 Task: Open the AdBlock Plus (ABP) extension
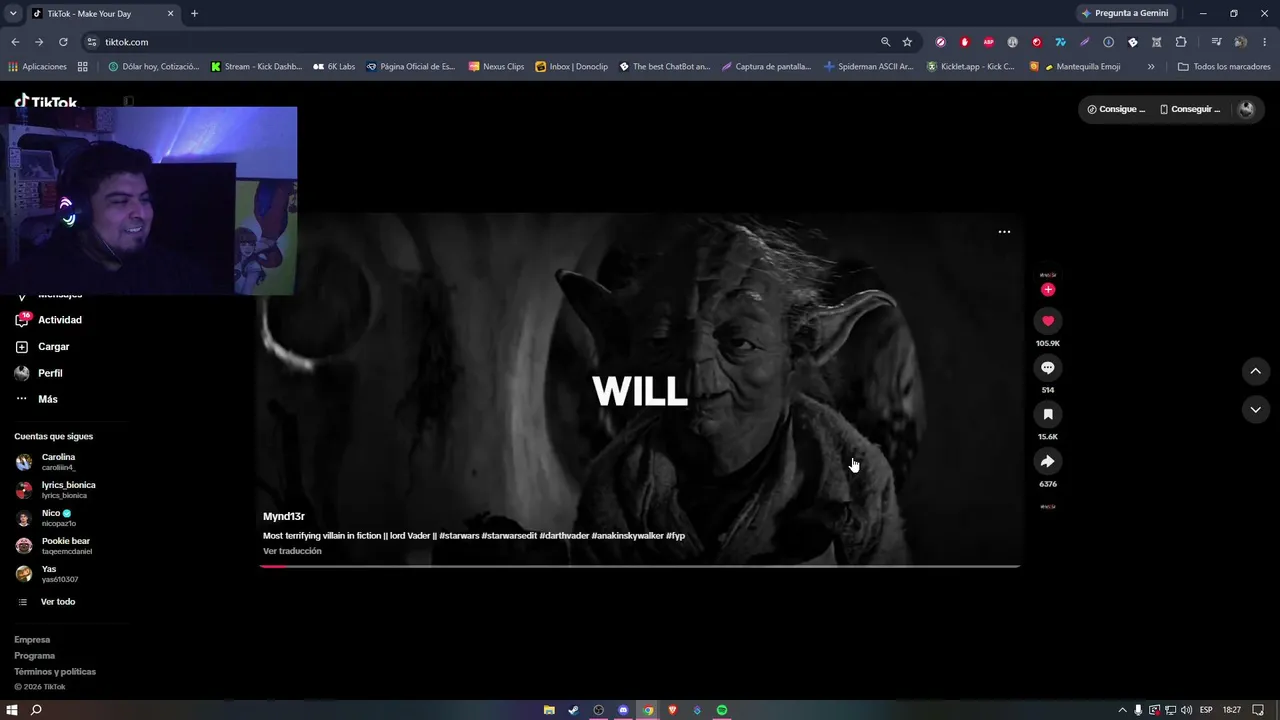pyautogui.click(x=989, y=42)
